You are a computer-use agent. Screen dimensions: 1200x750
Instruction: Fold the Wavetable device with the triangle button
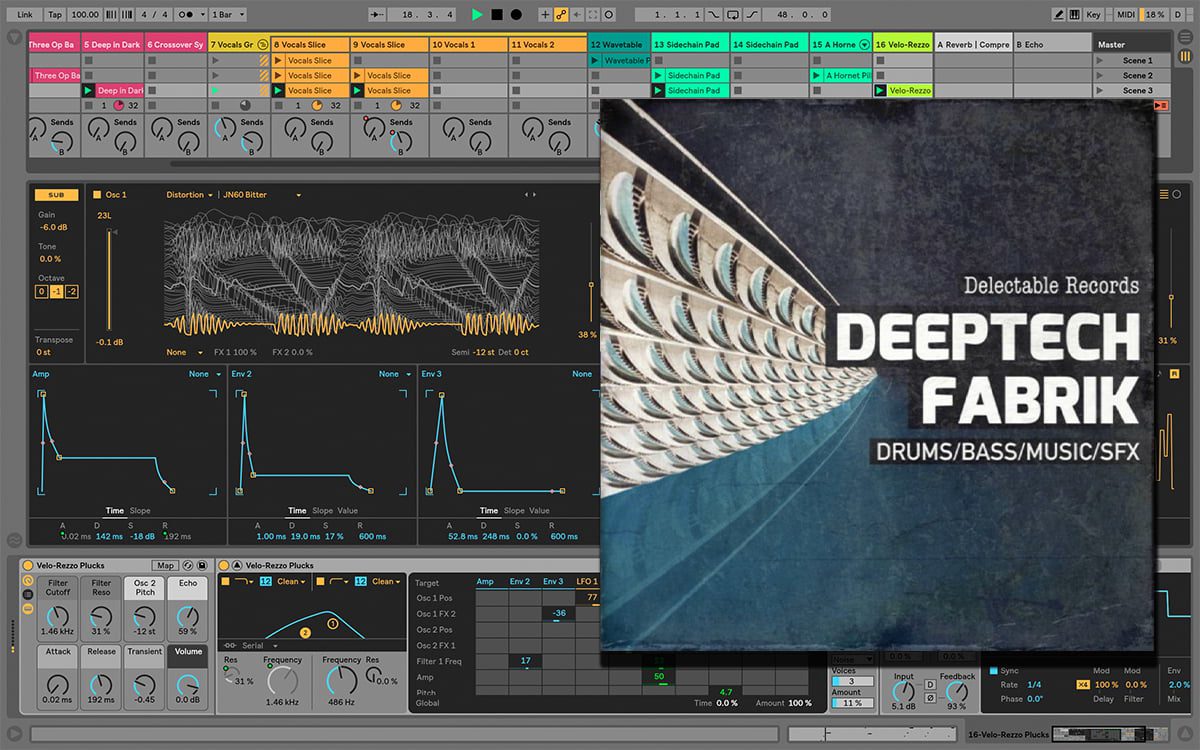point(237,566)
